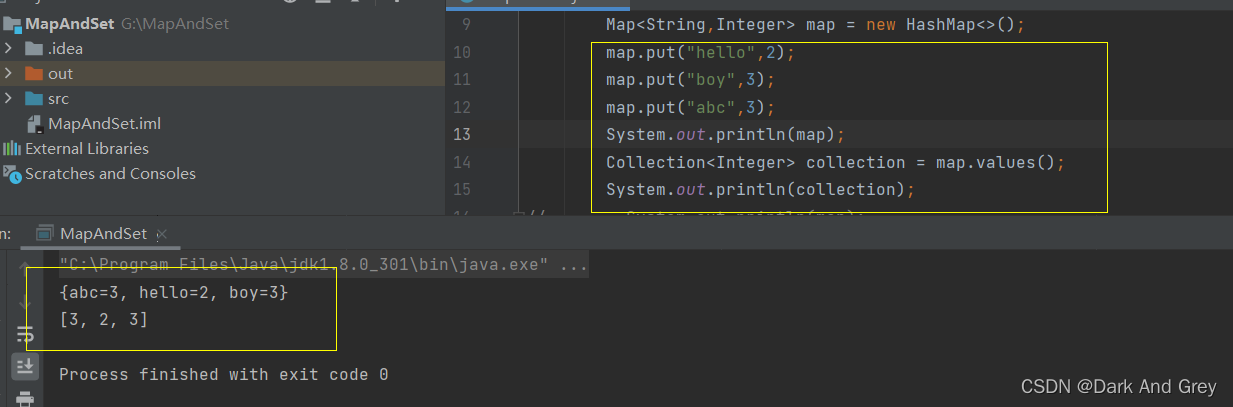Click the External Libraries bar-chart icon
The height and width of the screenshot is (407, 1233).
pyautogui.click(x=12, y=148)
